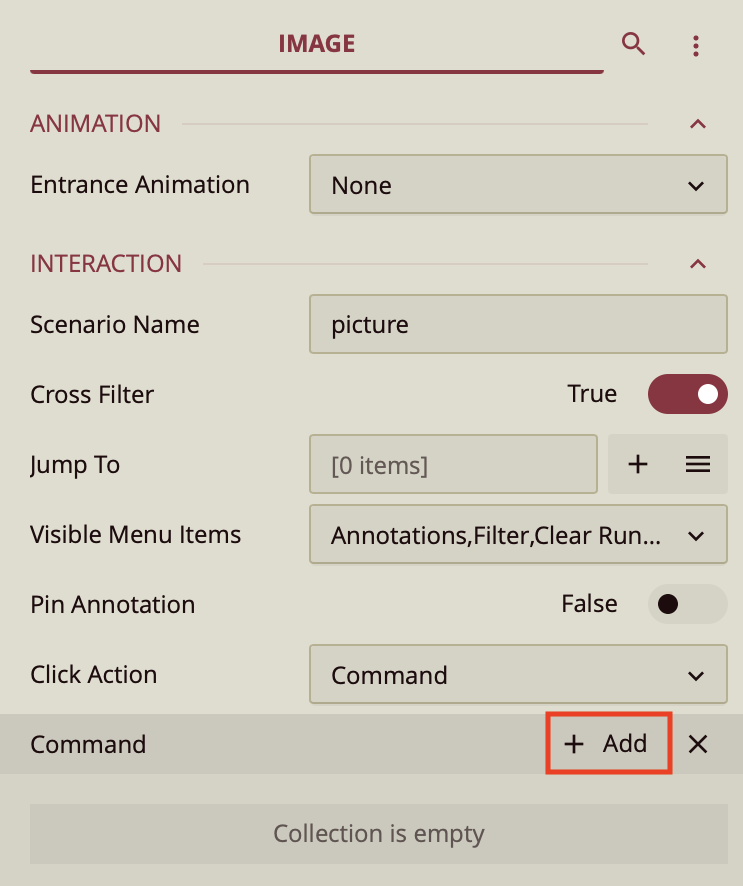Viewport: 743px width, 886px height.
Task: Open the Entrance Animation dropdown
Action: click(517, 185)
